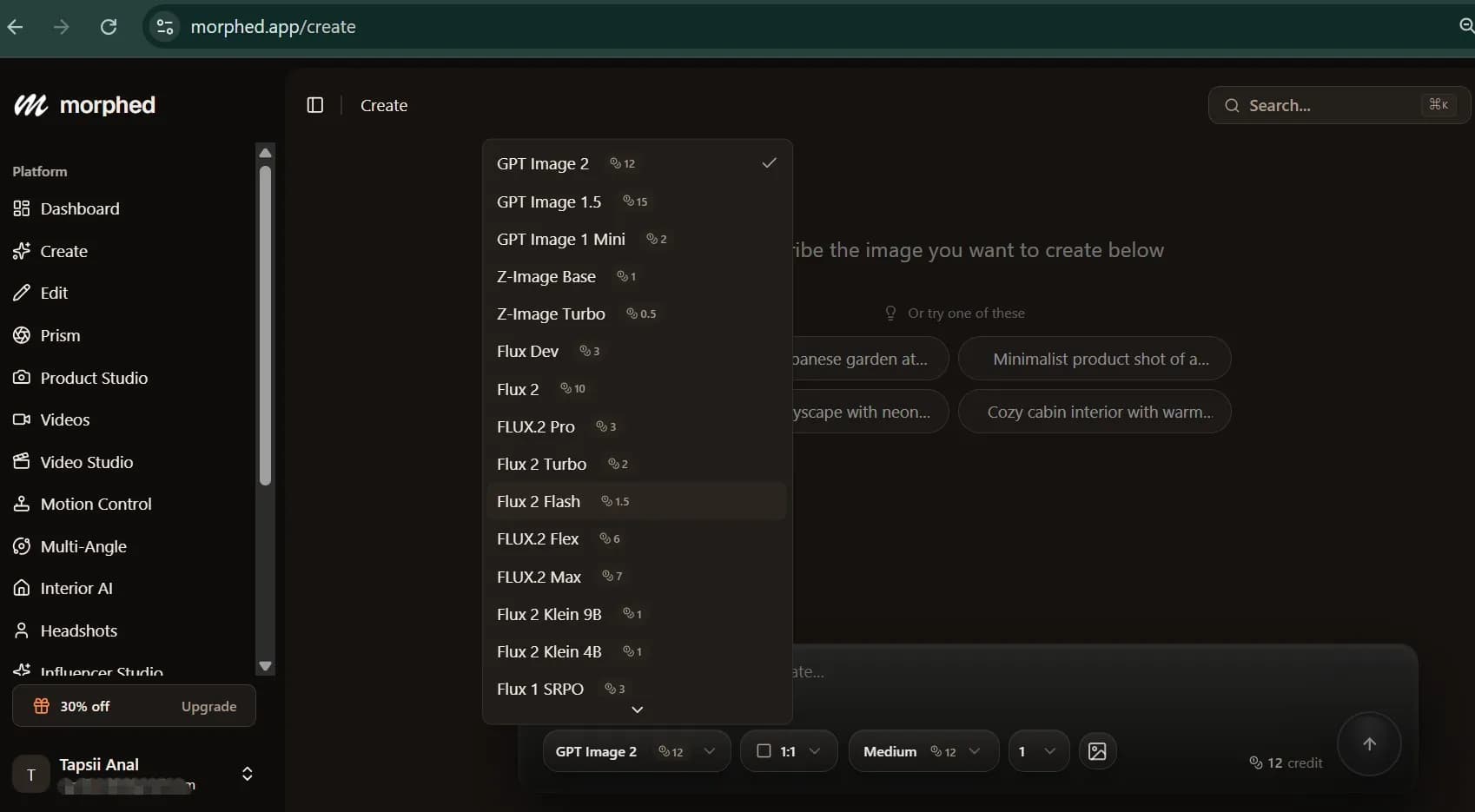Image resolution: width=1475 pixels, height=812 pixels.
Task: Choose Flux Dev model
Action: [x=637, y=351]
